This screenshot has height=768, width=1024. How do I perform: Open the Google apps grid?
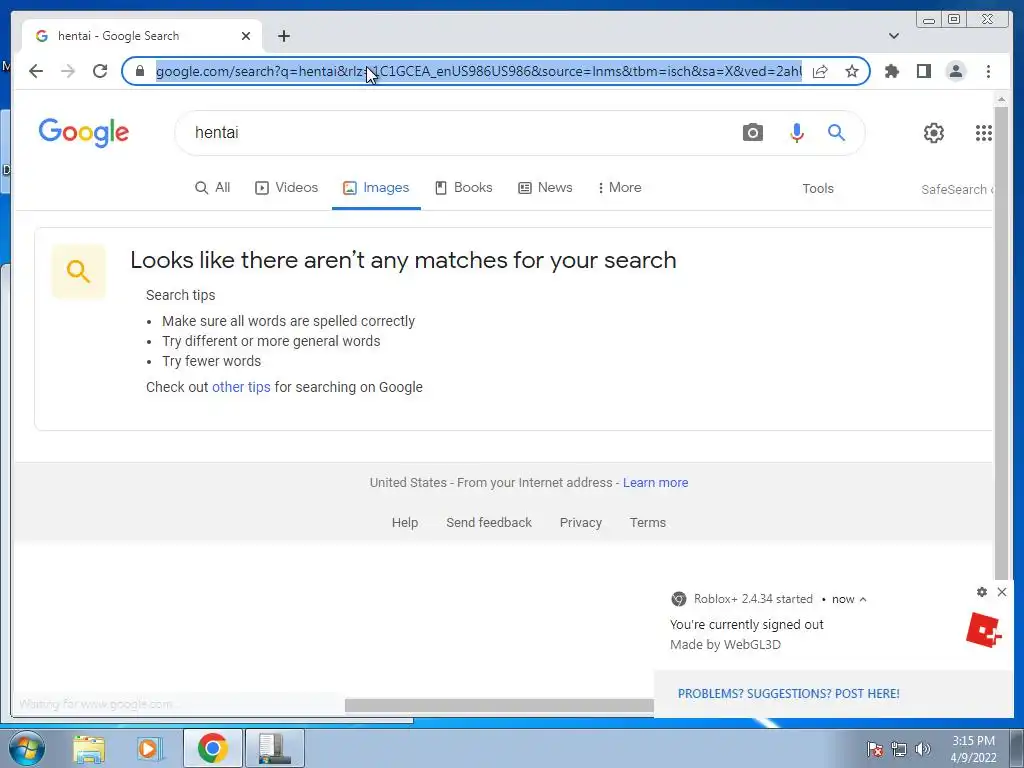(984, 133)
